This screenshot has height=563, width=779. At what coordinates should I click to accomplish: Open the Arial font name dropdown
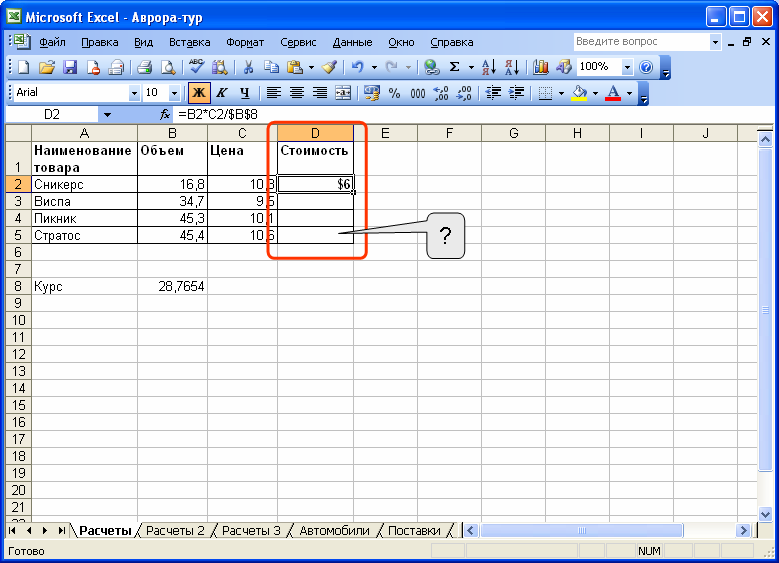pyautogui.click(x=134, y=93)
